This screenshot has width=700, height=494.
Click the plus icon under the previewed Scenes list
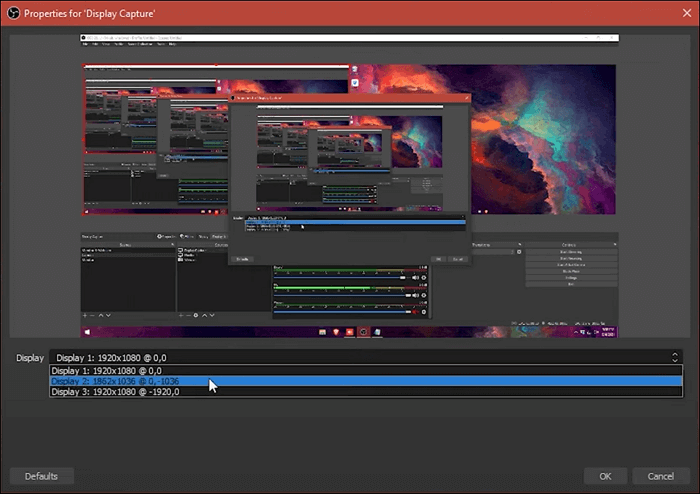tap(85, 315)
